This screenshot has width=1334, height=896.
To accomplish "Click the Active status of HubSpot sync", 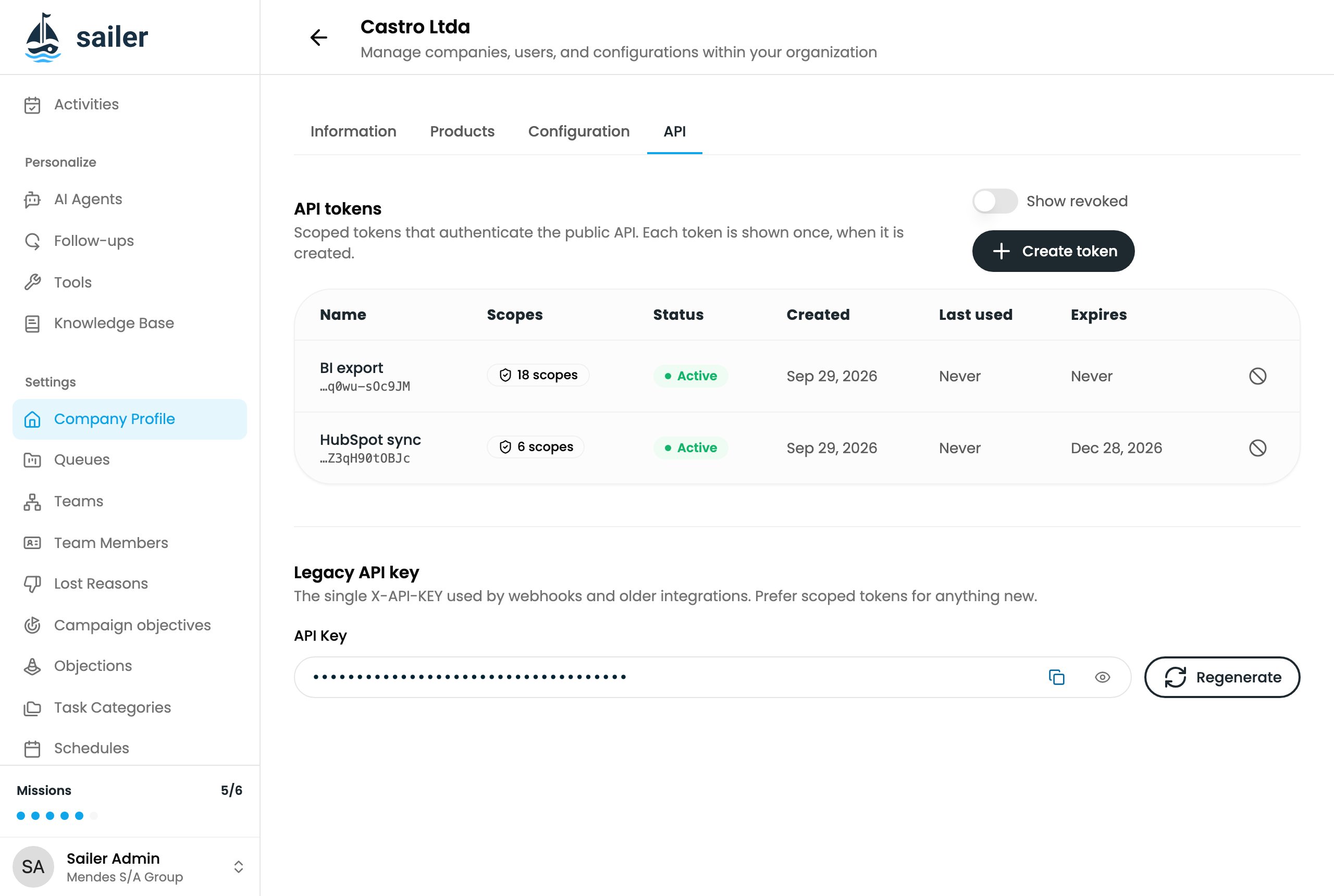I will click(x=690, y=448).
